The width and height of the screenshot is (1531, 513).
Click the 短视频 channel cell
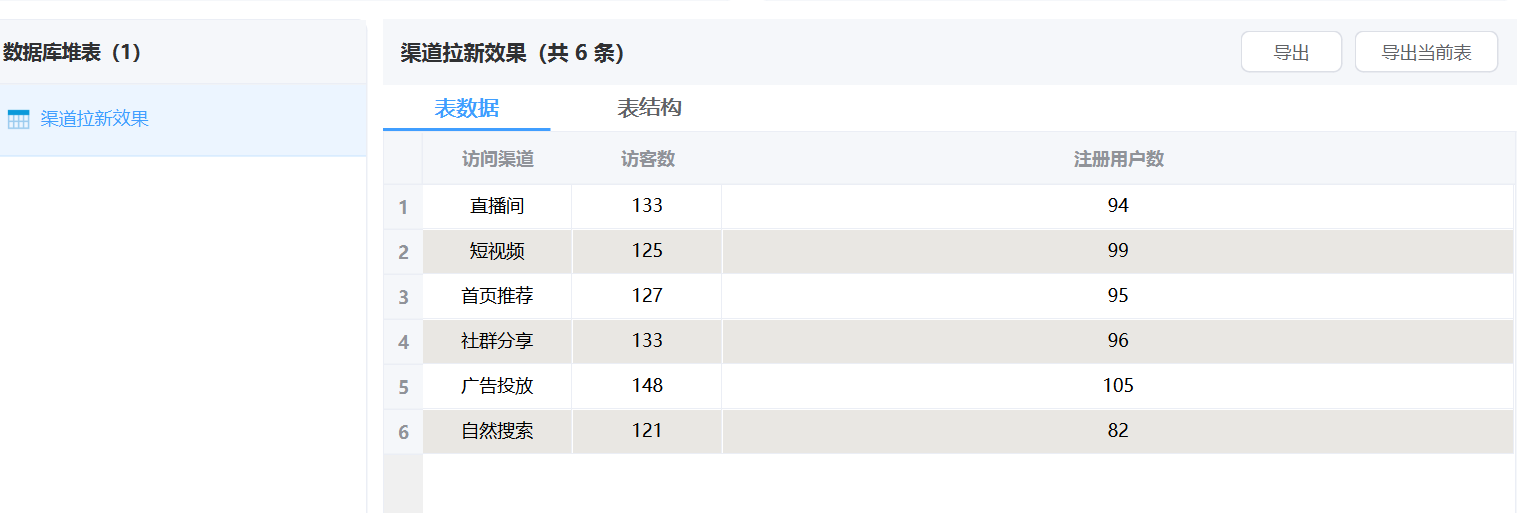pyautogui.click(x=497, y=251)
